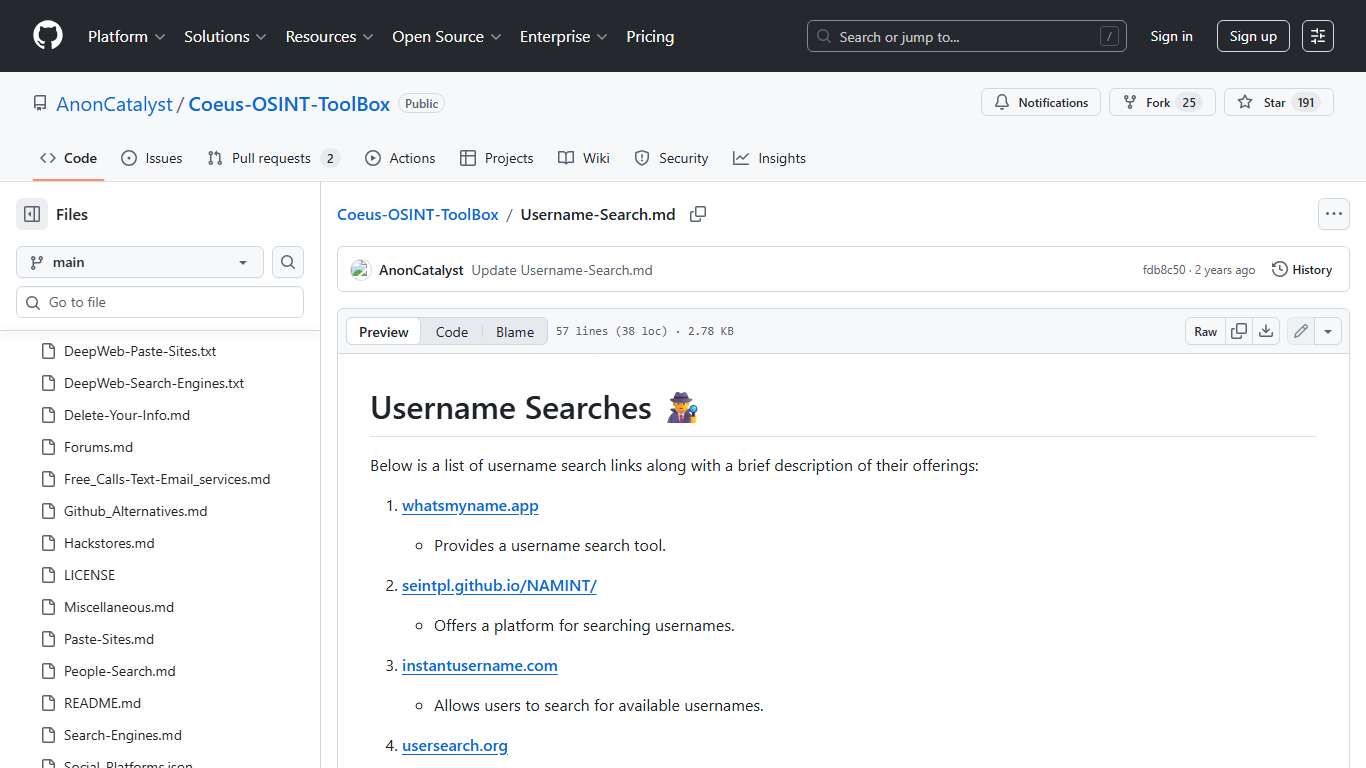Download the raw file
Screen dimensions: 1366x768
[x=1266, y=330]
